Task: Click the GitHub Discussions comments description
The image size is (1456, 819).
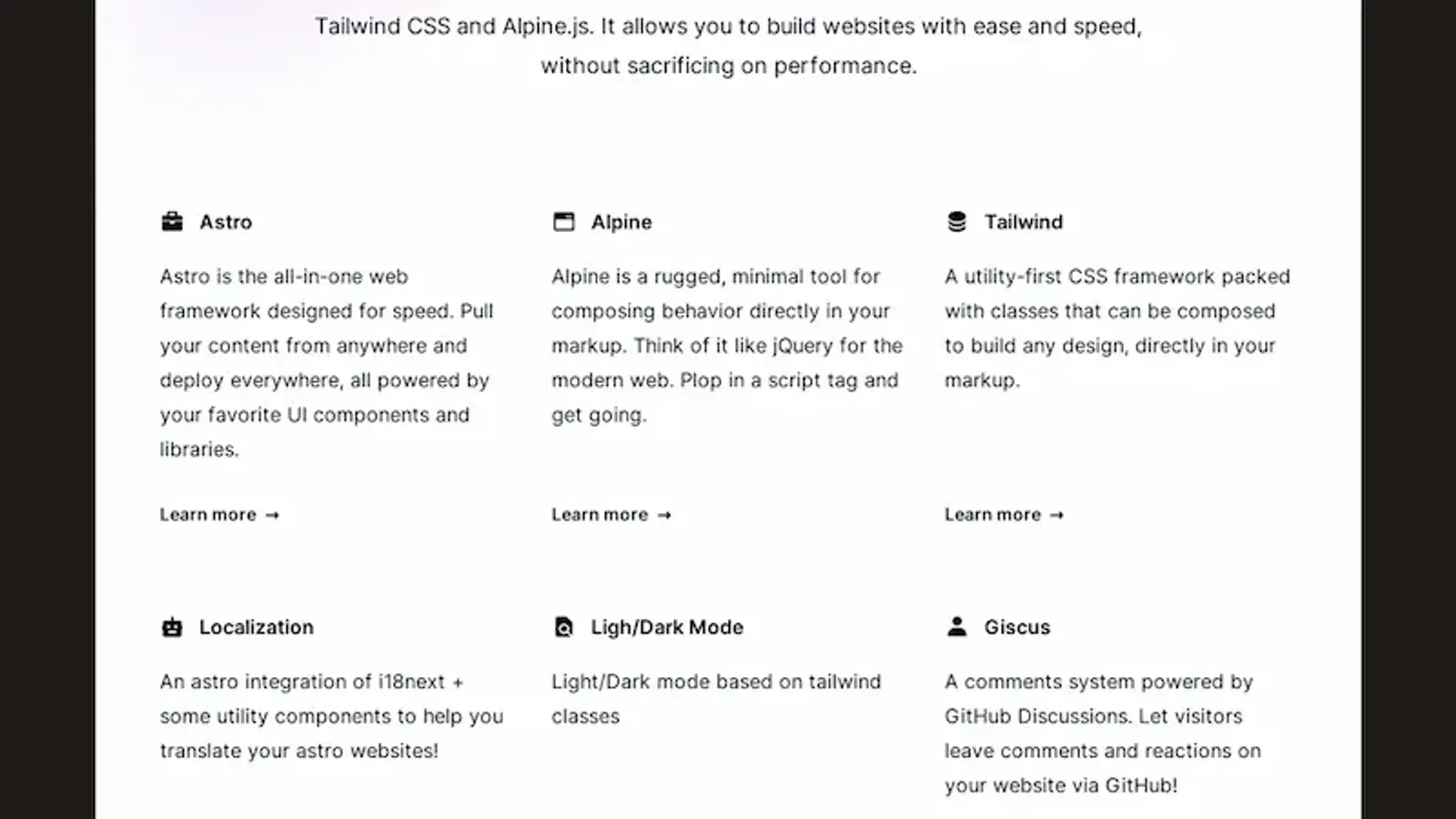Action: pos(1103,733)
